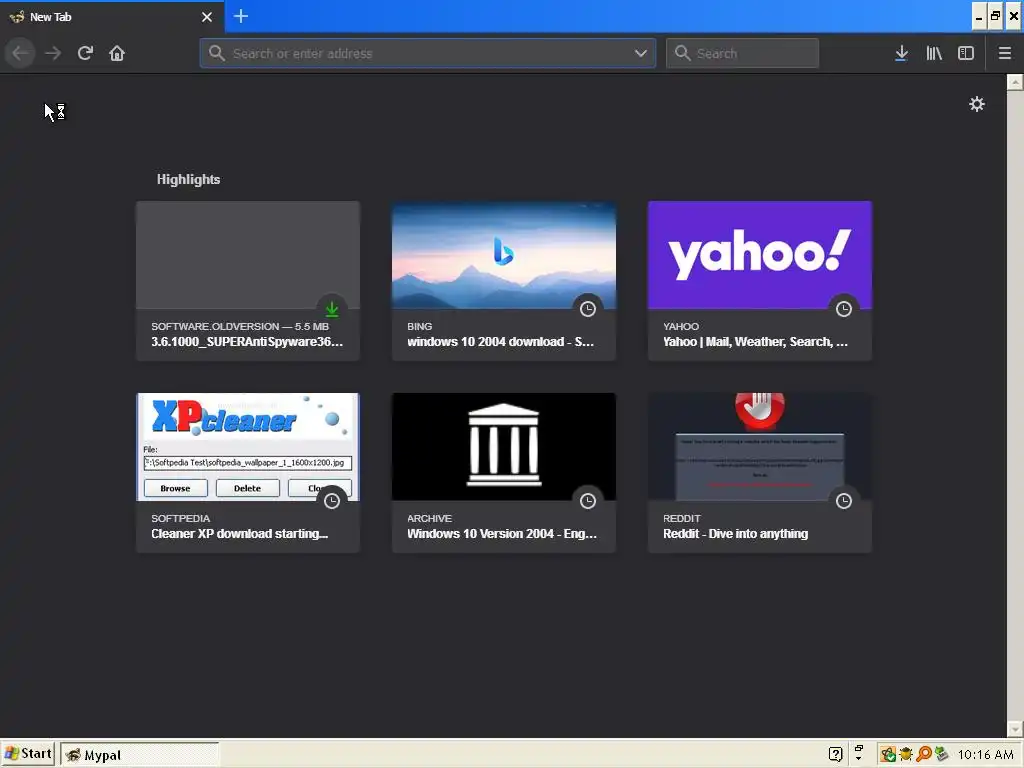
Task: Open the Downloads panel
Action: coord(901,53)
